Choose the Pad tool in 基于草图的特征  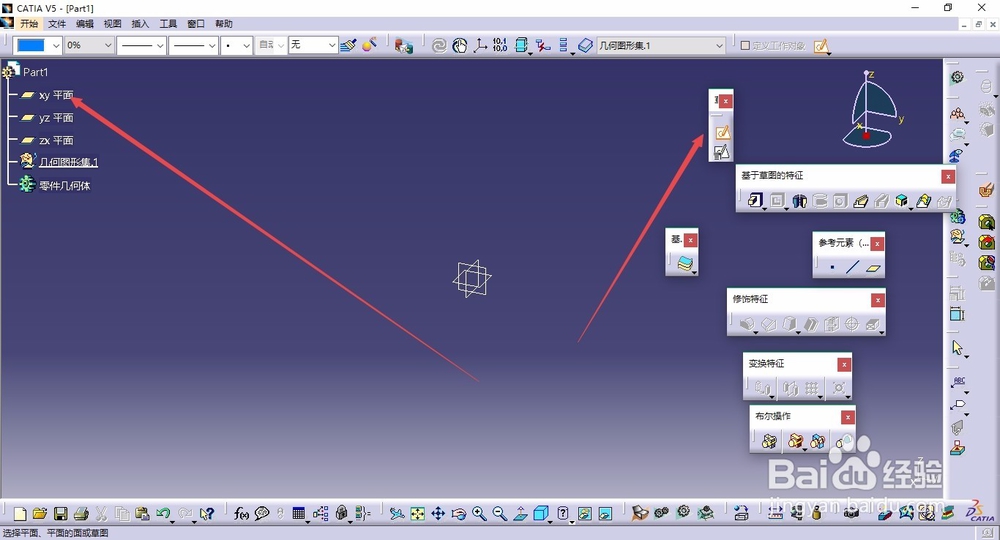[755, 201]
